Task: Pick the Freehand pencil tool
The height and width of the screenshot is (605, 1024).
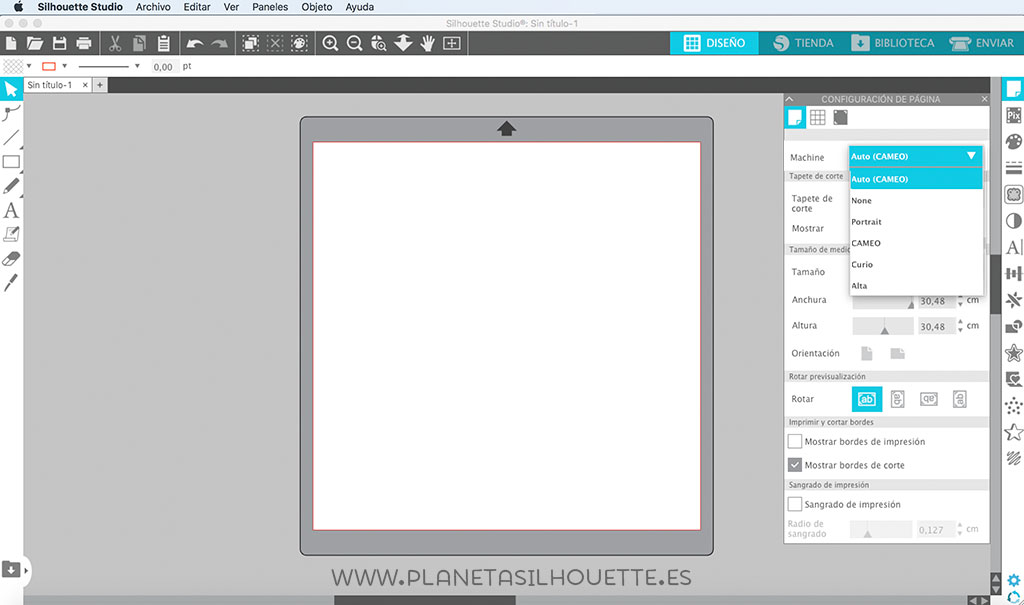Action: (11, 186)
